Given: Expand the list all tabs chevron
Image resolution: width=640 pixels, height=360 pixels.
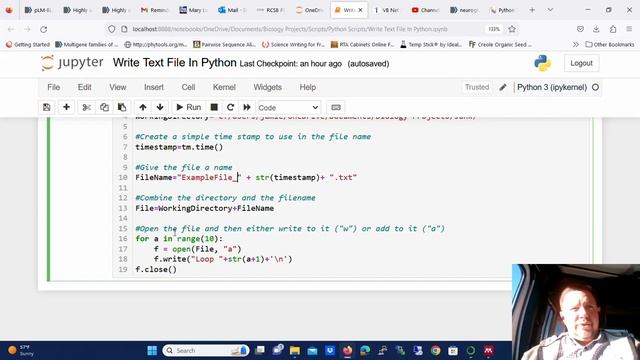Looking at the screenshot, I should pos(550,10).
